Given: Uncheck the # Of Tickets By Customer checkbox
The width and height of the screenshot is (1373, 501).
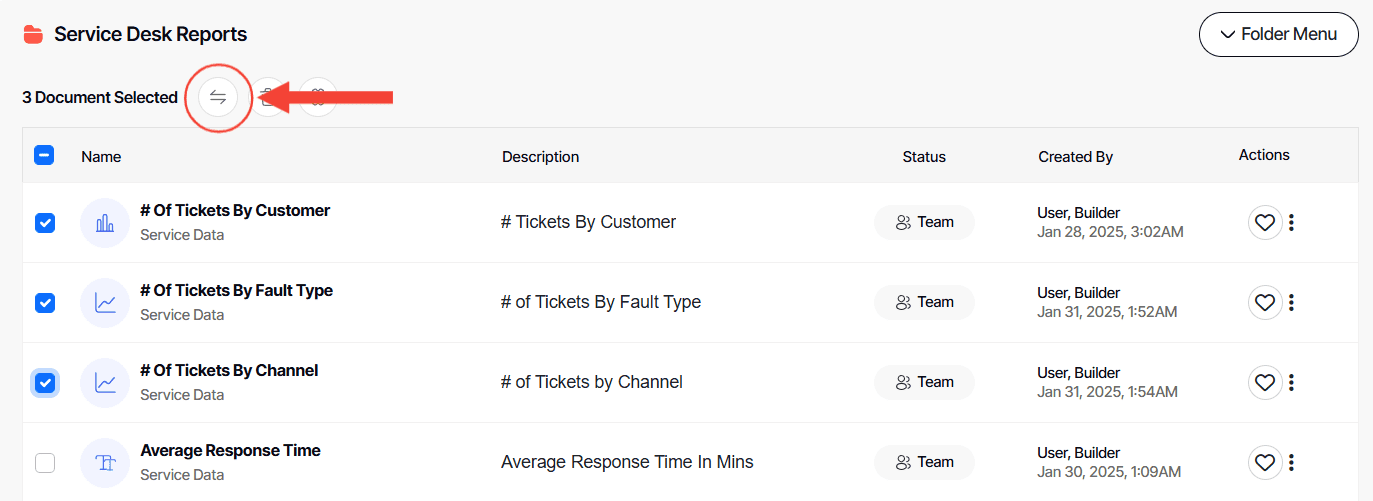Looking at the screenshot, I should [x=45, y=223].
